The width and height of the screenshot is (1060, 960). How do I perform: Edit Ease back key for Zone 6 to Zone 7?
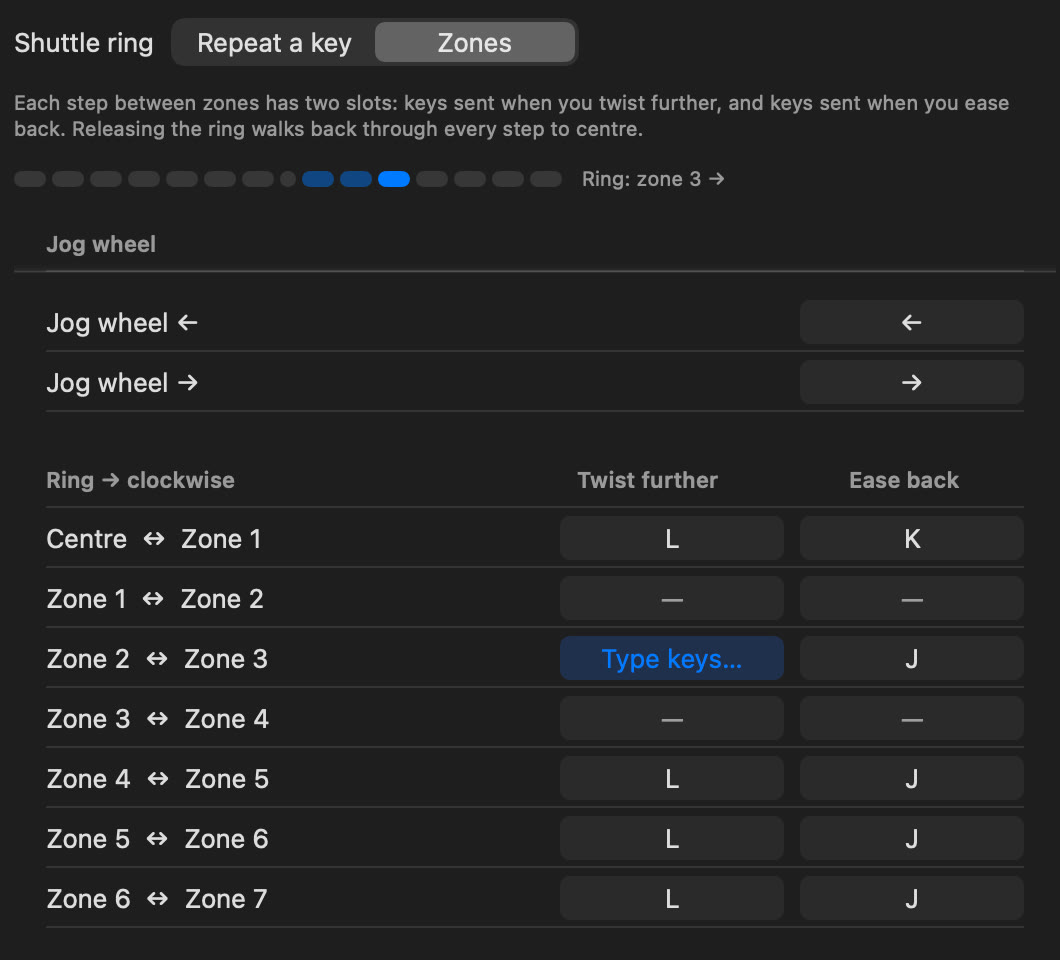pos(911,898)
